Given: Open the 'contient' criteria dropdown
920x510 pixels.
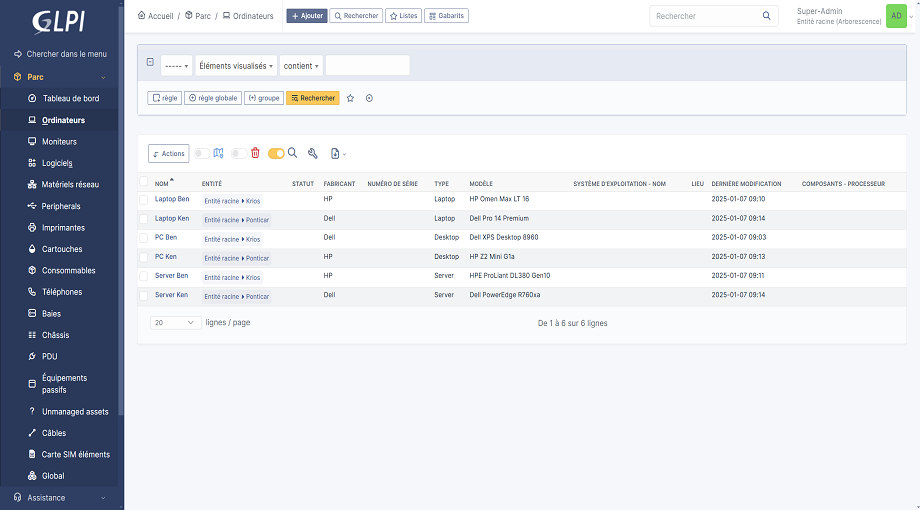Looking at the screenshot, I should tap(301, 66).
